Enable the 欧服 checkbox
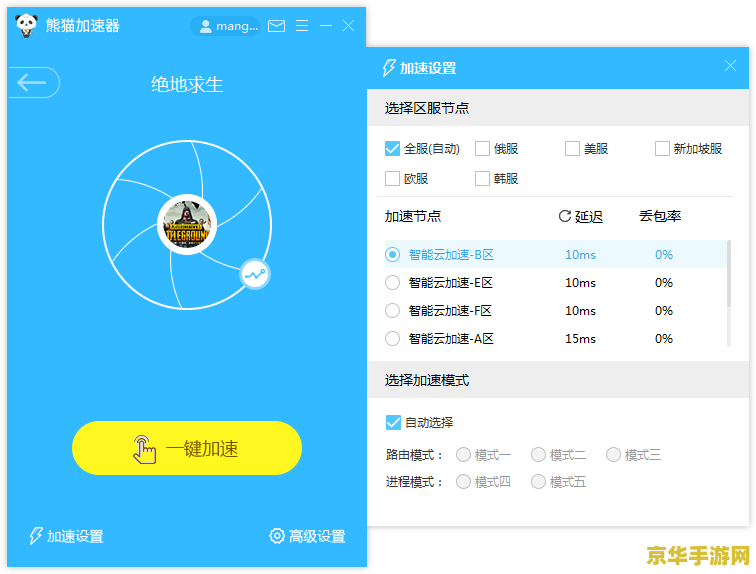 click(x=392, y=179)
